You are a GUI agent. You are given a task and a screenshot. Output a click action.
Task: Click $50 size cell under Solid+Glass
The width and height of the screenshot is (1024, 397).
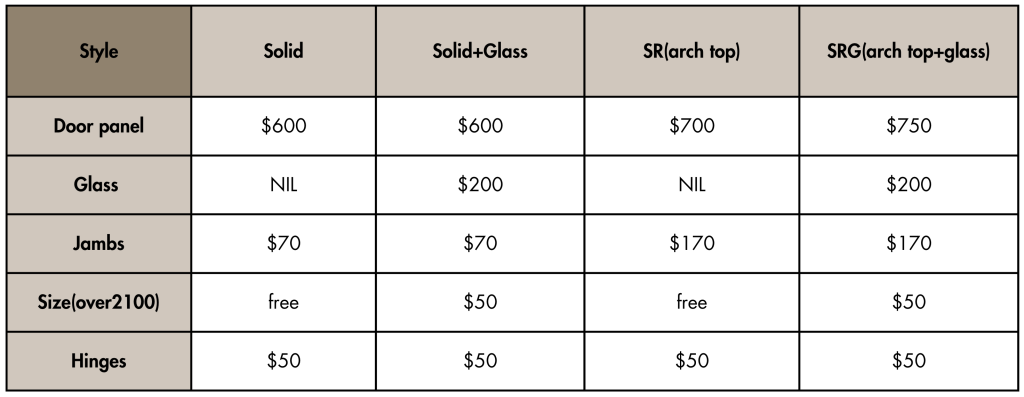[x=480, y=302]
